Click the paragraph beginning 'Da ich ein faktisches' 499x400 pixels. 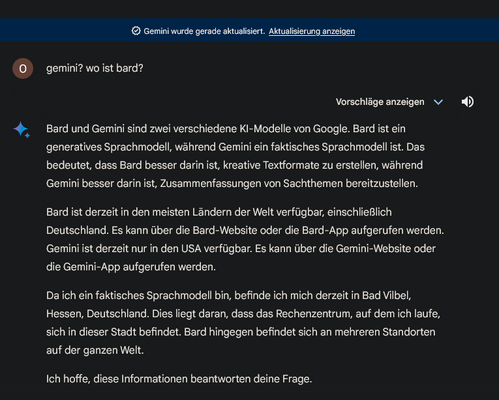pos(243,323)
